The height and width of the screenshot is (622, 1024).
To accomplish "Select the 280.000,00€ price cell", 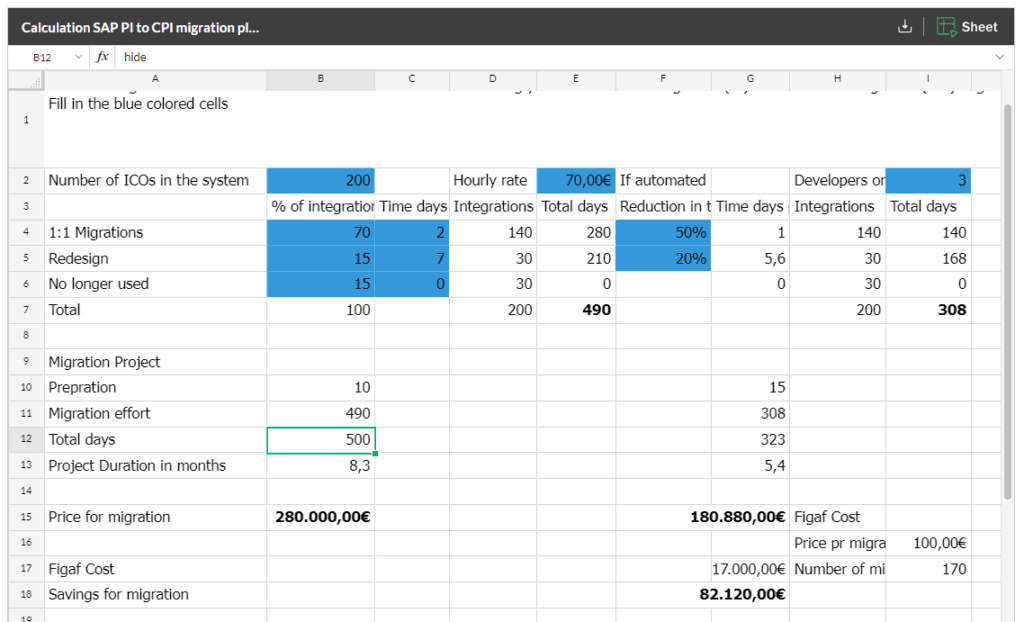I will pyautogui.click(x=321, y=517).
